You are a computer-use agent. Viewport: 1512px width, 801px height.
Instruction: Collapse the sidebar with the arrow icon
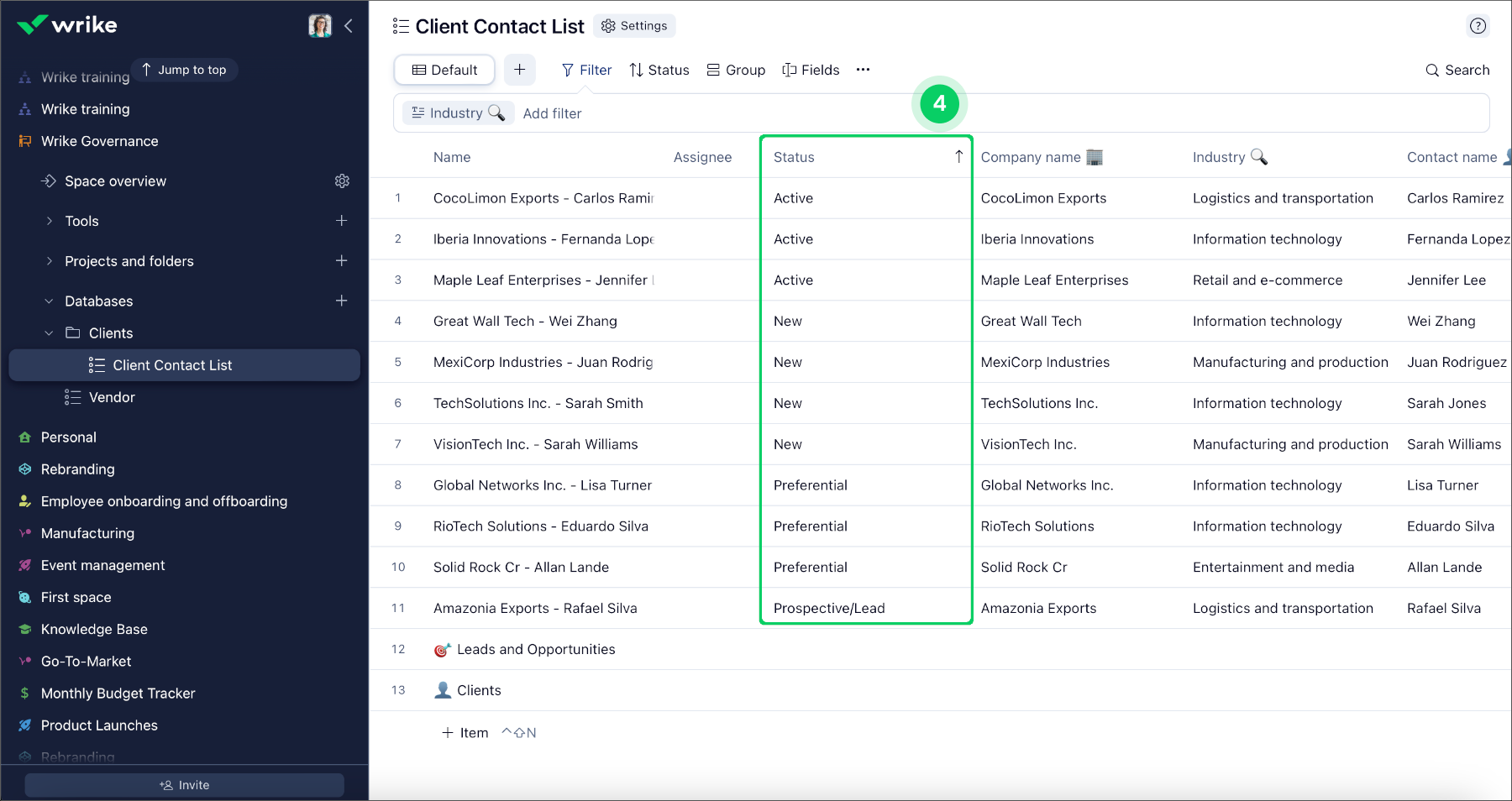[x=349, y=26]
